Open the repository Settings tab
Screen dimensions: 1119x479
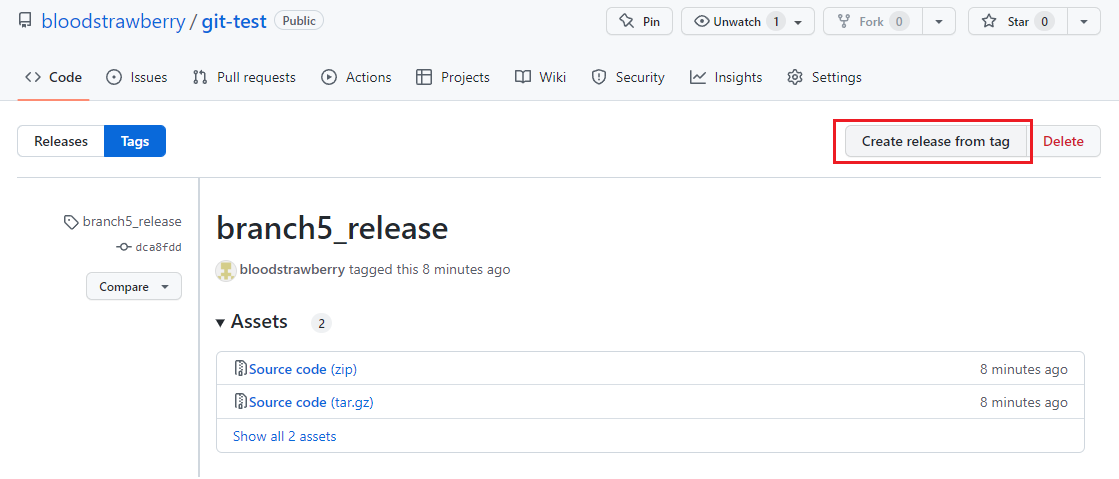point(824,77)
